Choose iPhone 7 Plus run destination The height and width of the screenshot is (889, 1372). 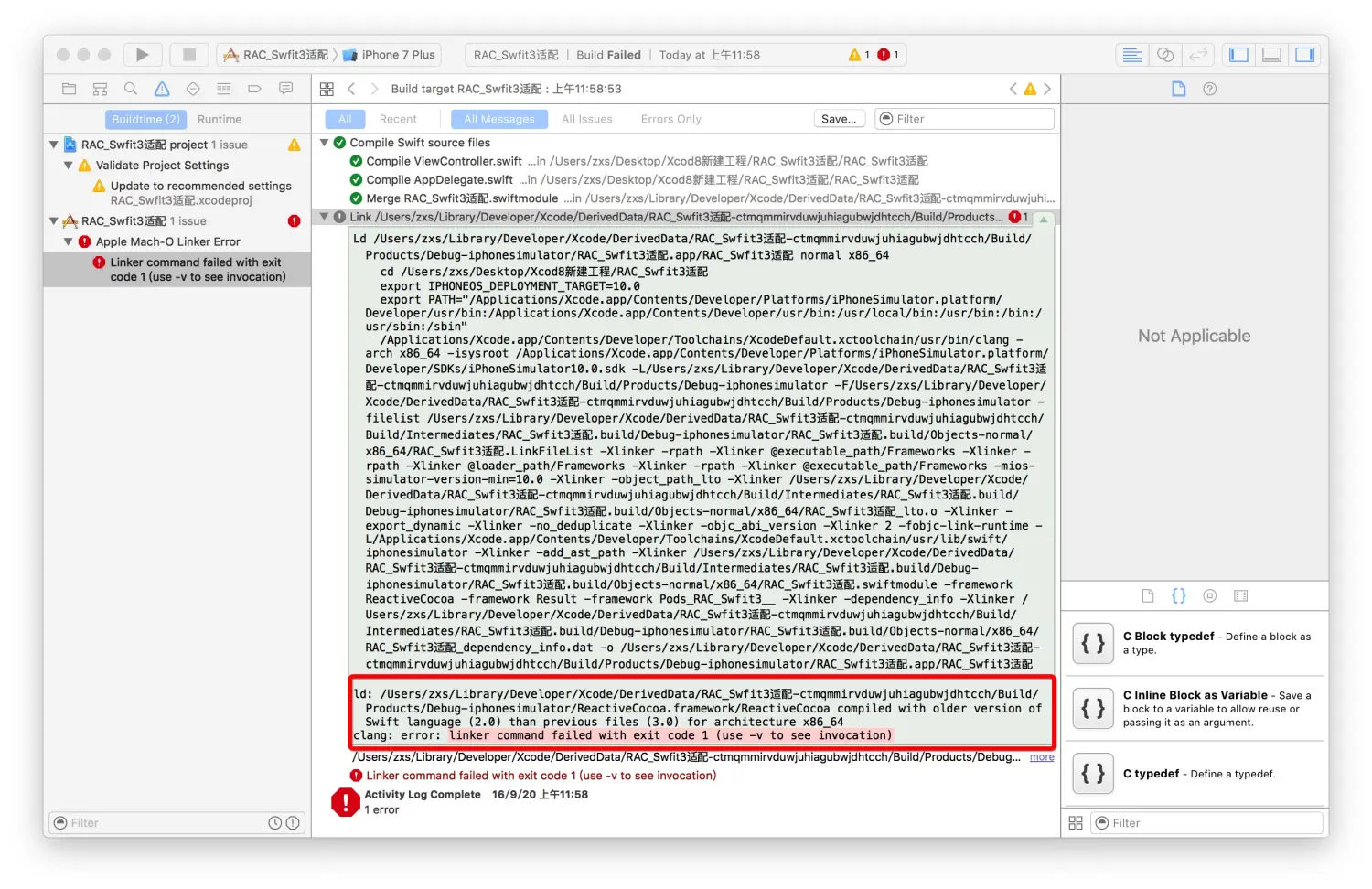tap(389, 55)
